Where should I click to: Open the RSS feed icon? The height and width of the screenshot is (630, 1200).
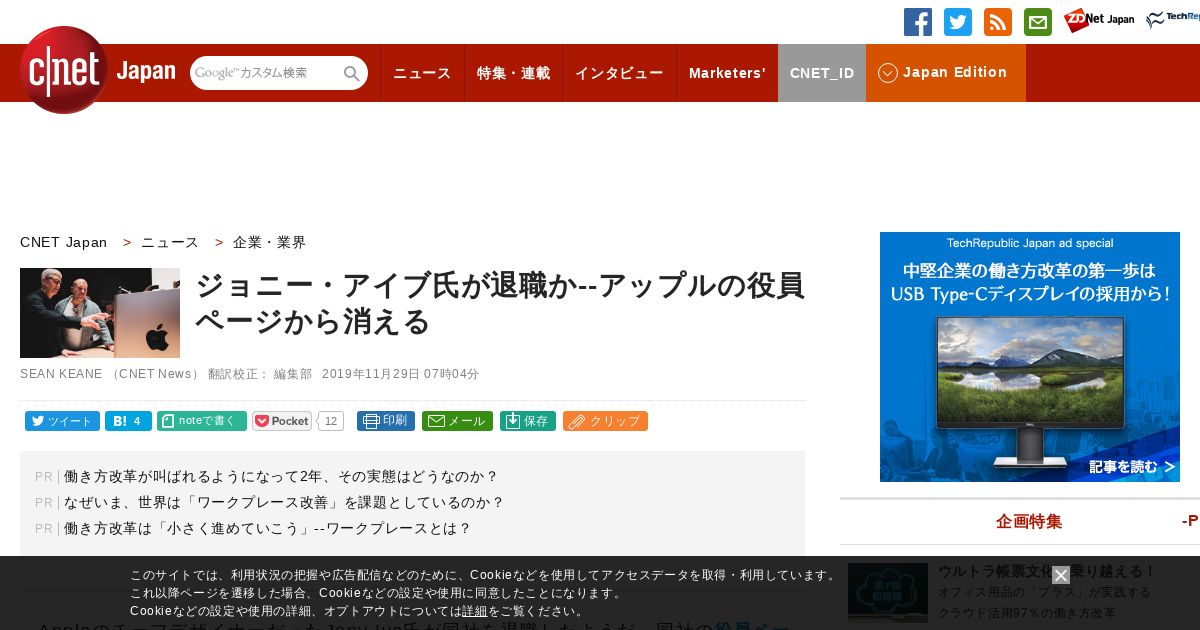click(x=998, y=22)
